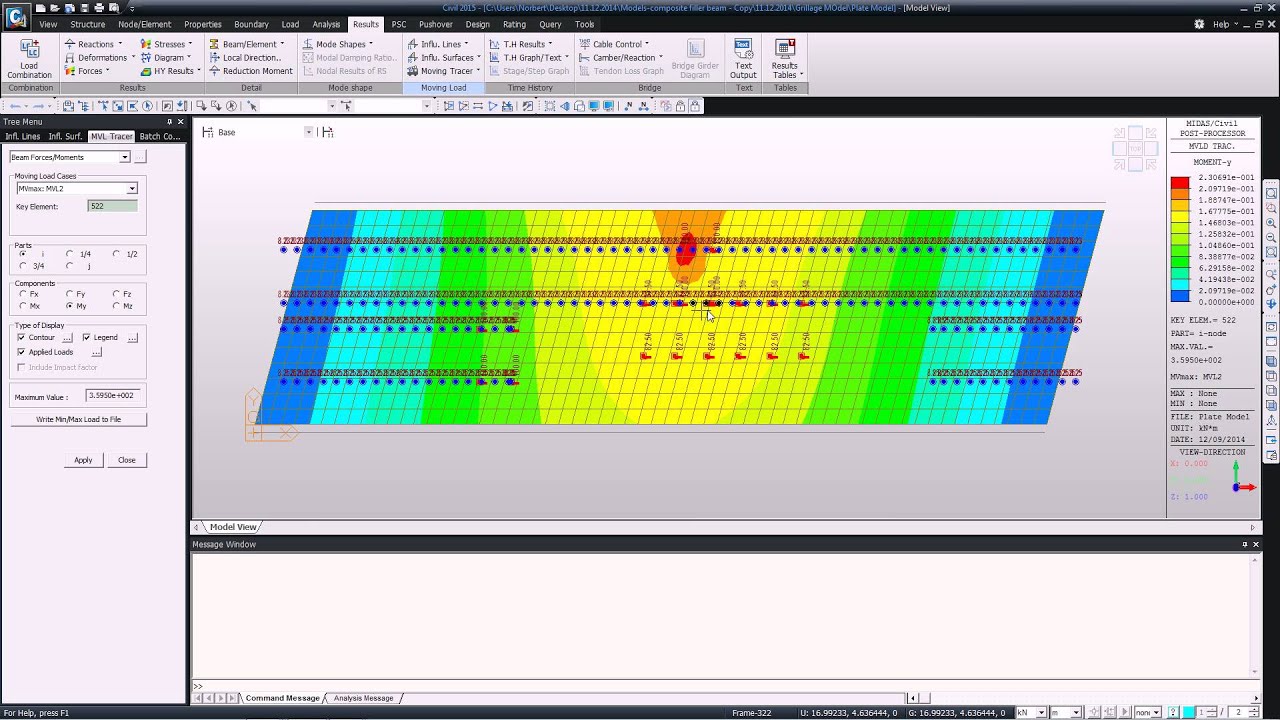Click the Key Element input field

point(112,206)
